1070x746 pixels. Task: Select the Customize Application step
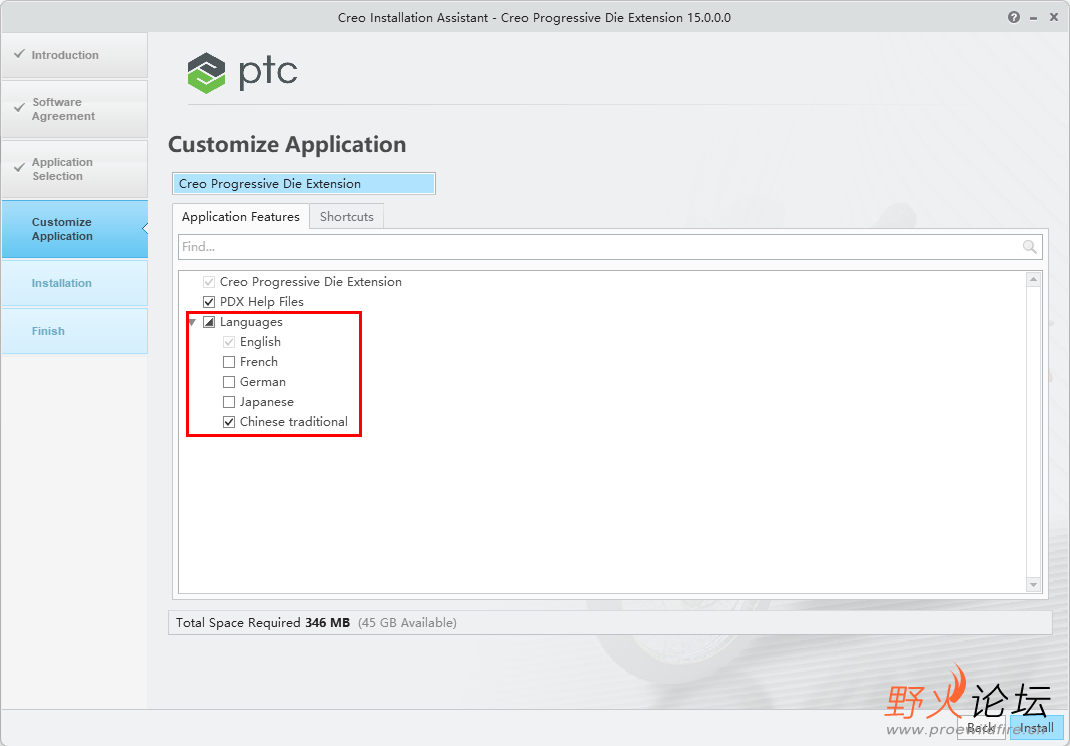pos(74,229)
